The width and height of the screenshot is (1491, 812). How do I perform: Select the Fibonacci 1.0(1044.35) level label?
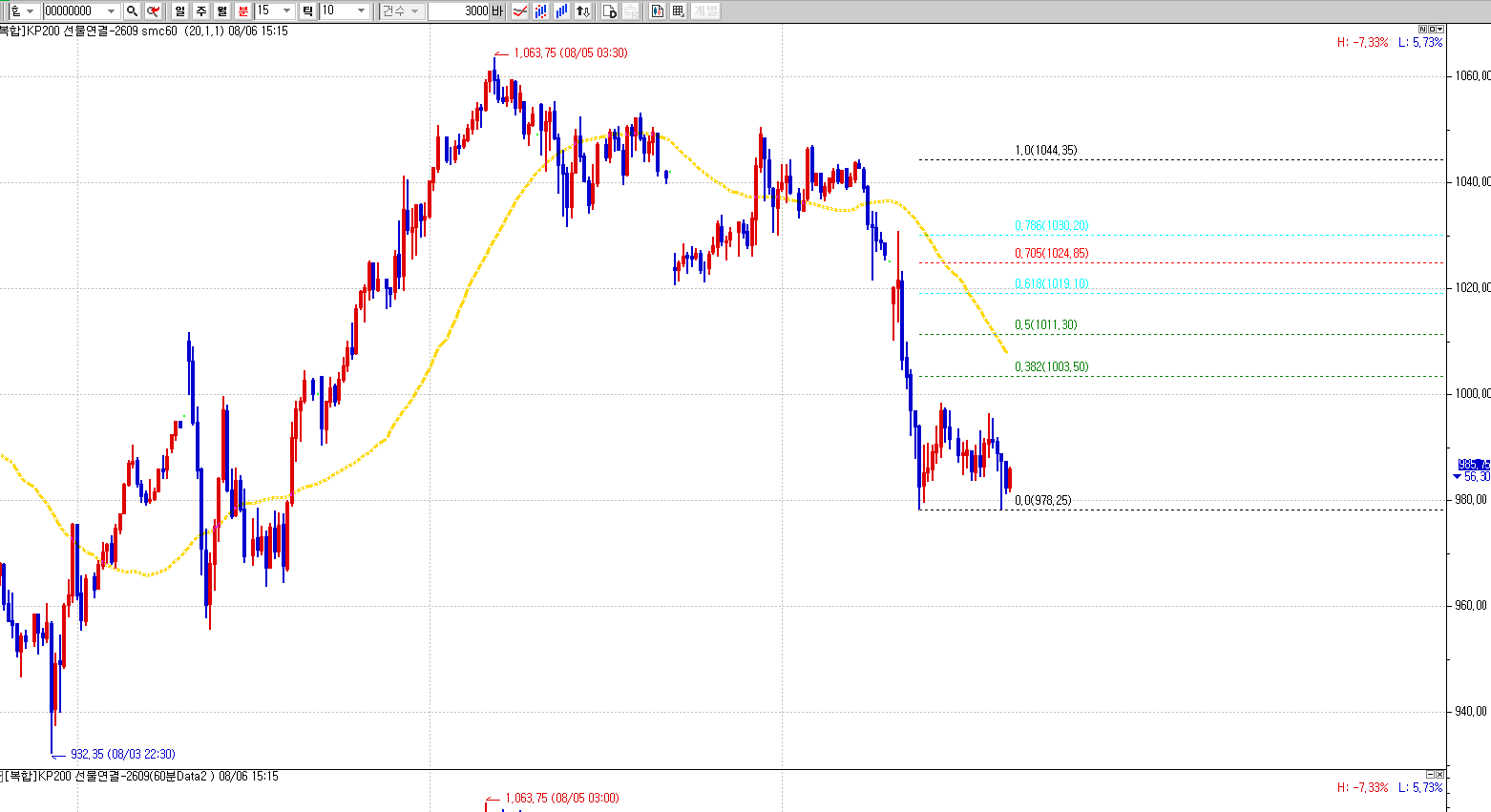1046,150
